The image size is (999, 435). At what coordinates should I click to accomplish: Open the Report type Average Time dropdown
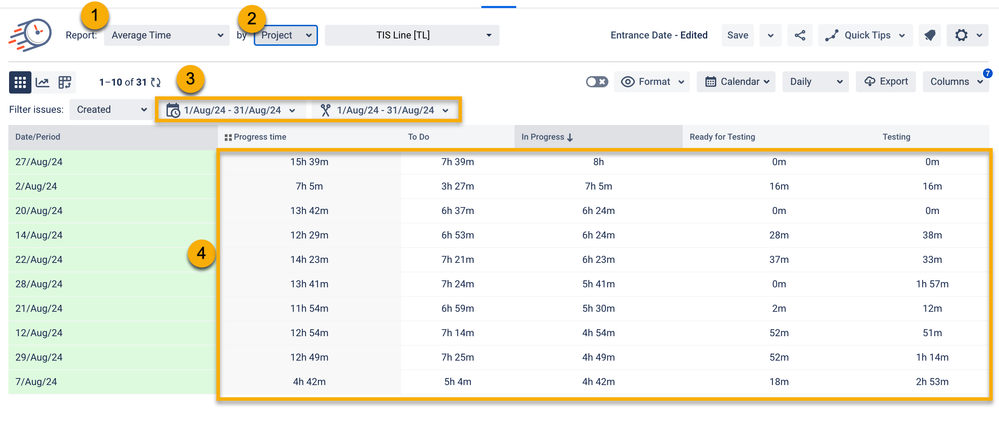click(166, 36)
